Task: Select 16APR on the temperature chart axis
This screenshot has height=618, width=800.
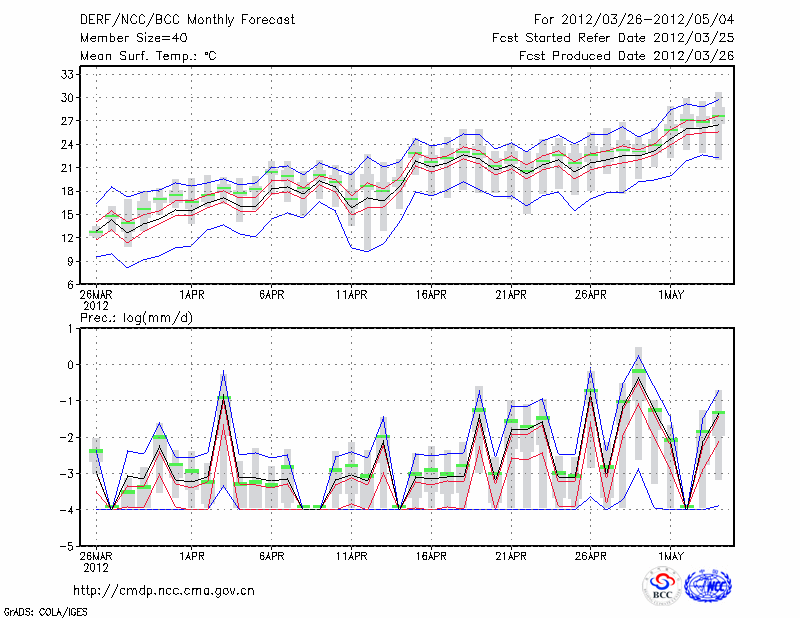Action: point(430,295)
